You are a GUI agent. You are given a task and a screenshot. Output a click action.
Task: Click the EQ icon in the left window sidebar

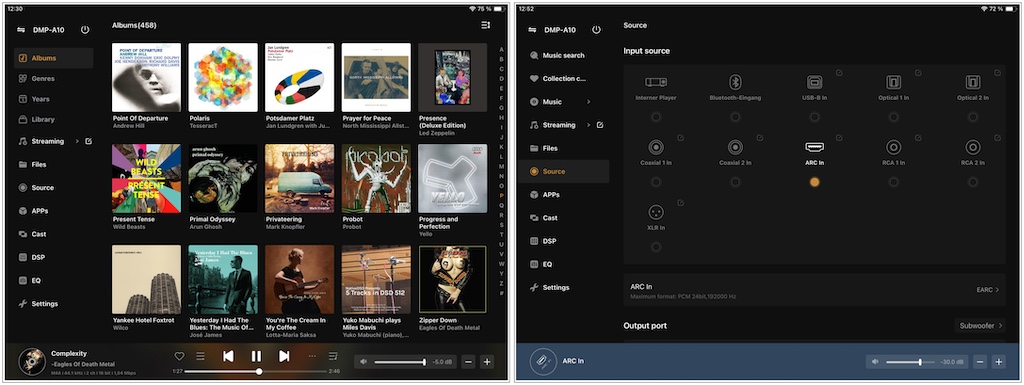coord(23,280)
